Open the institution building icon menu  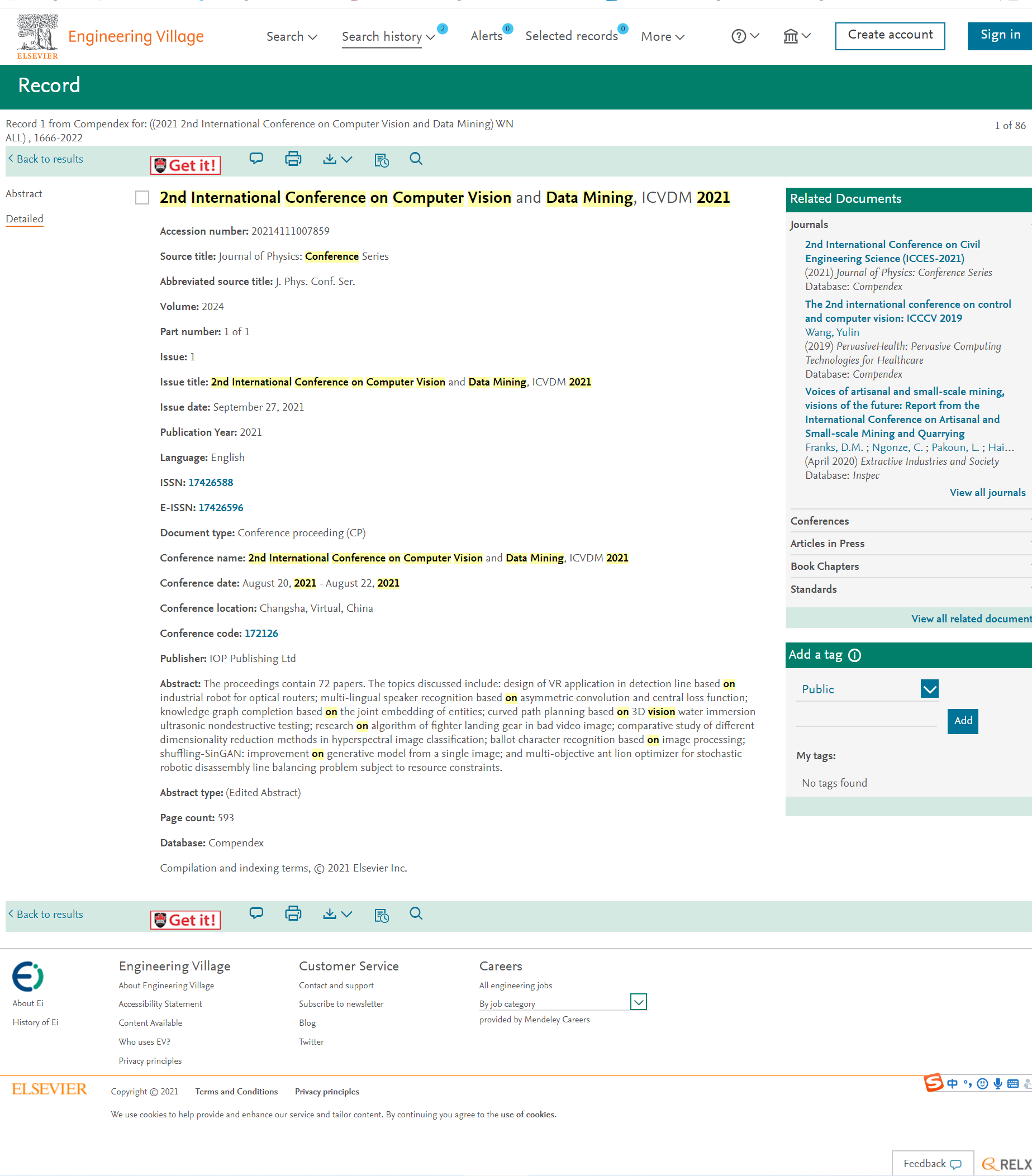(797, 36)
